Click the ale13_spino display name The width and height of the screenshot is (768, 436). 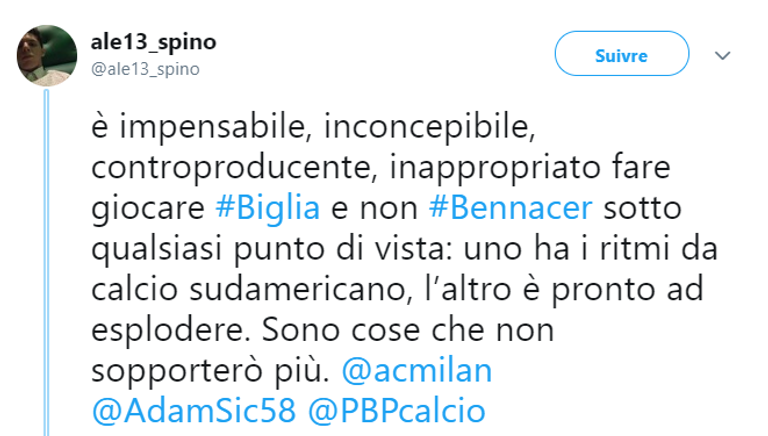[154, 43]
